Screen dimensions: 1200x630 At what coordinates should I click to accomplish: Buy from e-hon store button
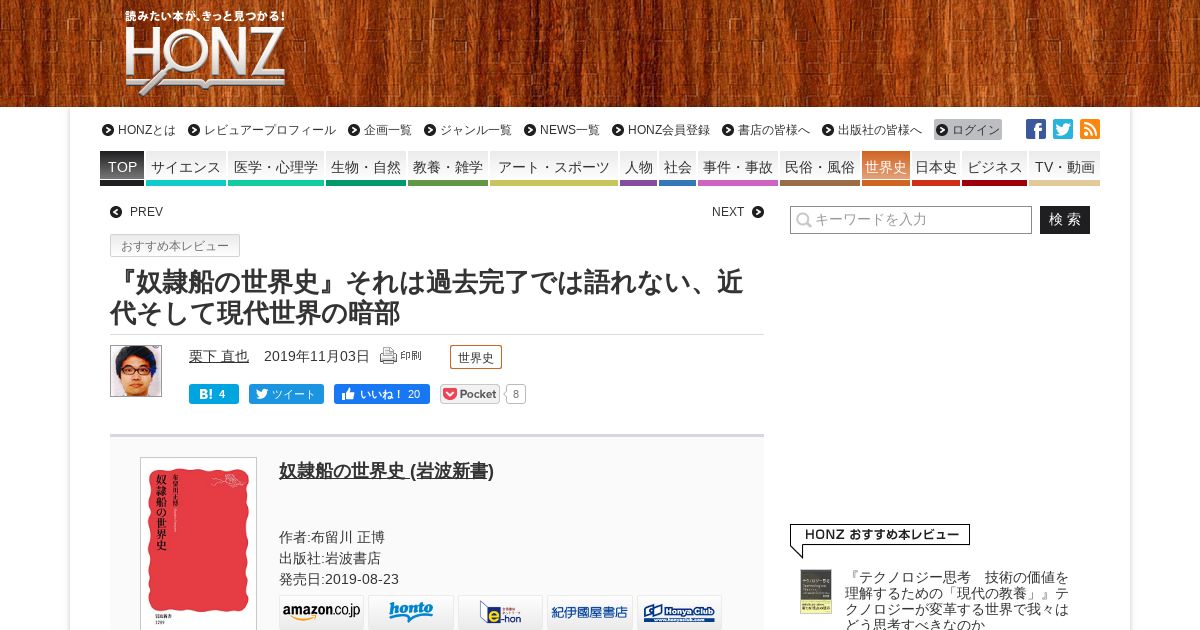500,612
